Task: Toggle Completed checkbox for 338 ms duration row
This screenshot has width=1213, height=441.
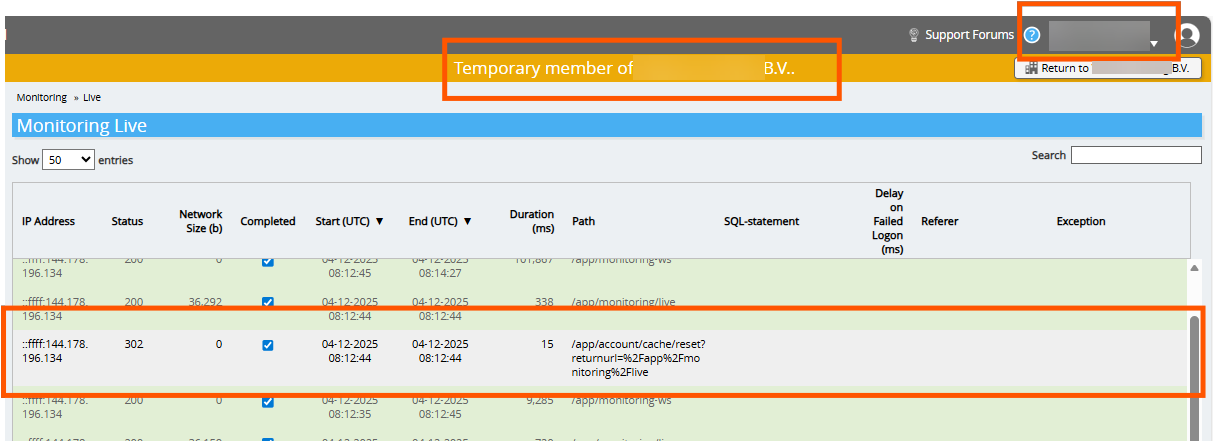Action: (267, 302)
